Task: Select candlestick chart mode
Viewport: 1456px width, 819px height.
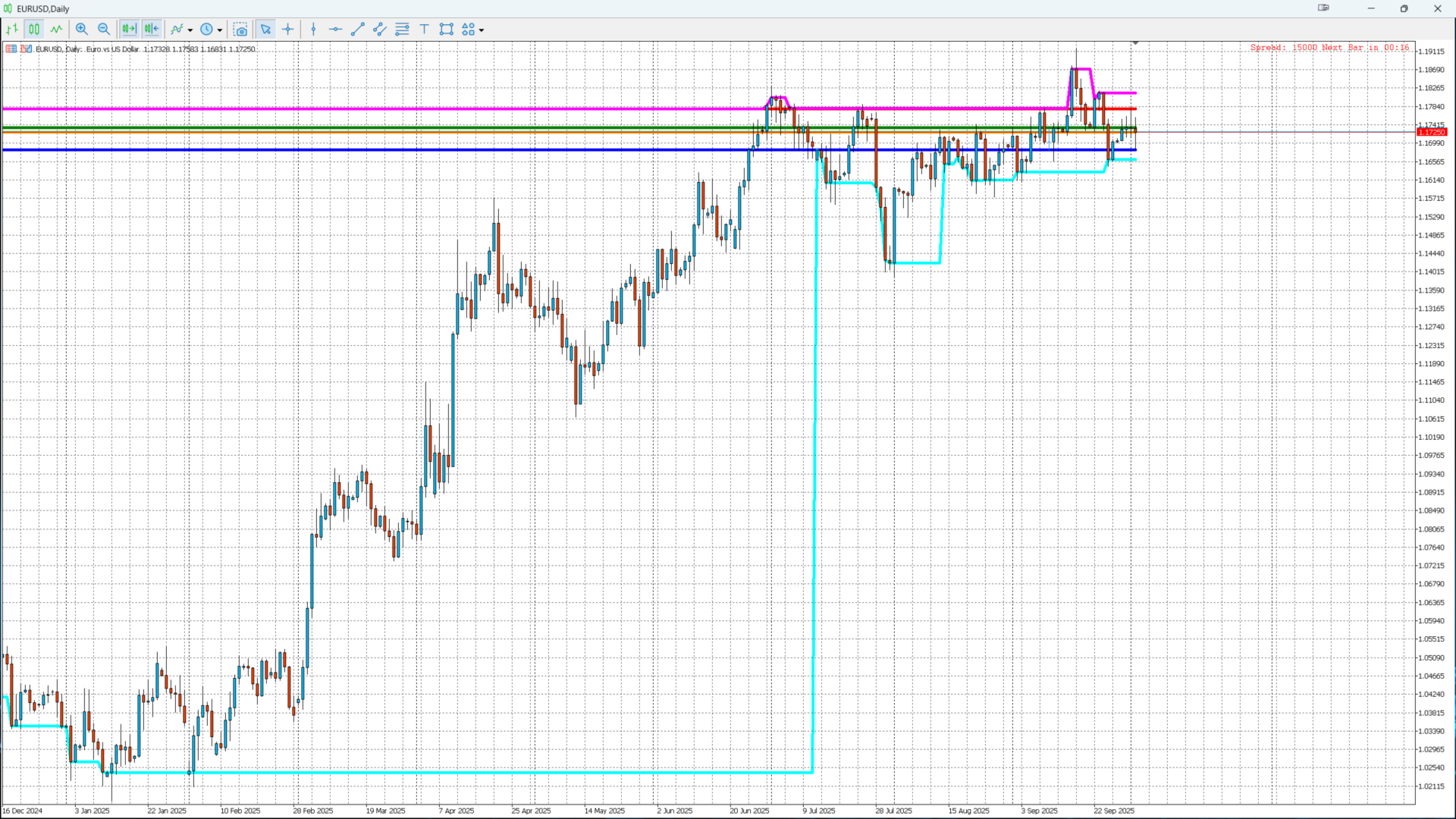Action: 34,30
